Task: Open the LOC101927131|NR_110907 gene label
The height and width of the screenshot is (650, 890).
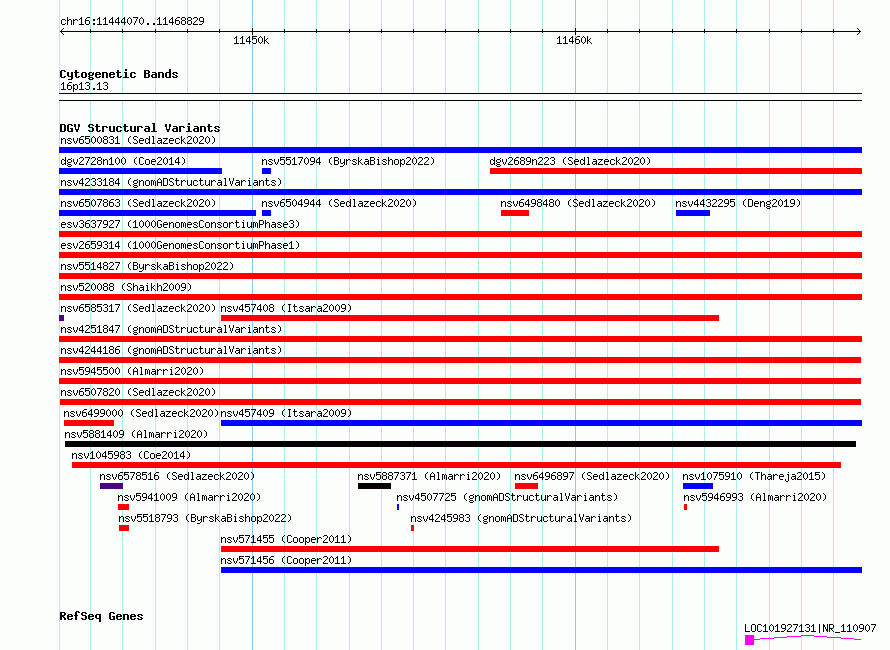Action: tap(810, 628)
